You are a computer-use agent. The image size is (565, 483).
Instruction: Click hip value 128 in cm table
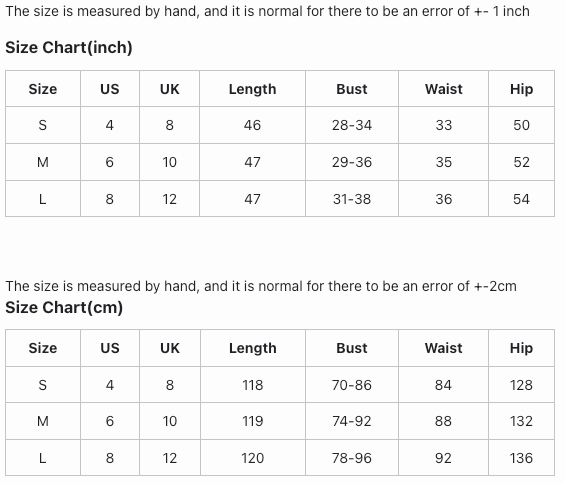point(521,385)
